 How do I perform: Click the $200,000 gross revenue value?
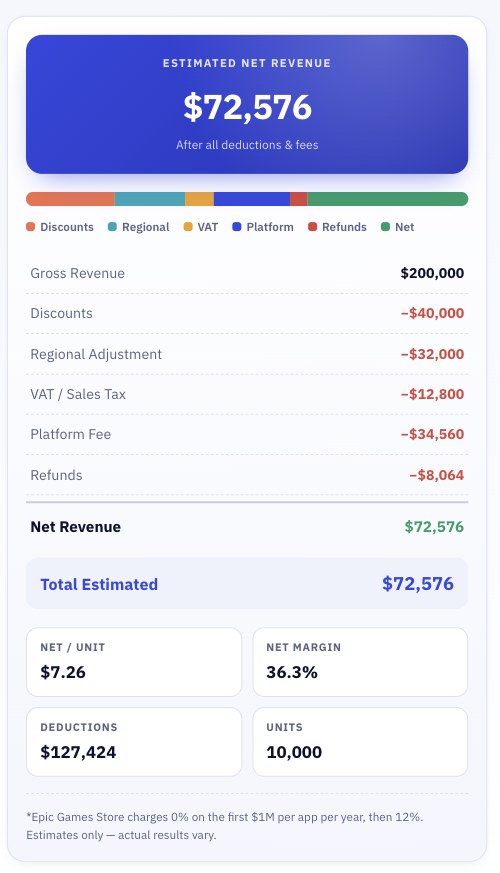pyautogui.click(x=432, y=273)
